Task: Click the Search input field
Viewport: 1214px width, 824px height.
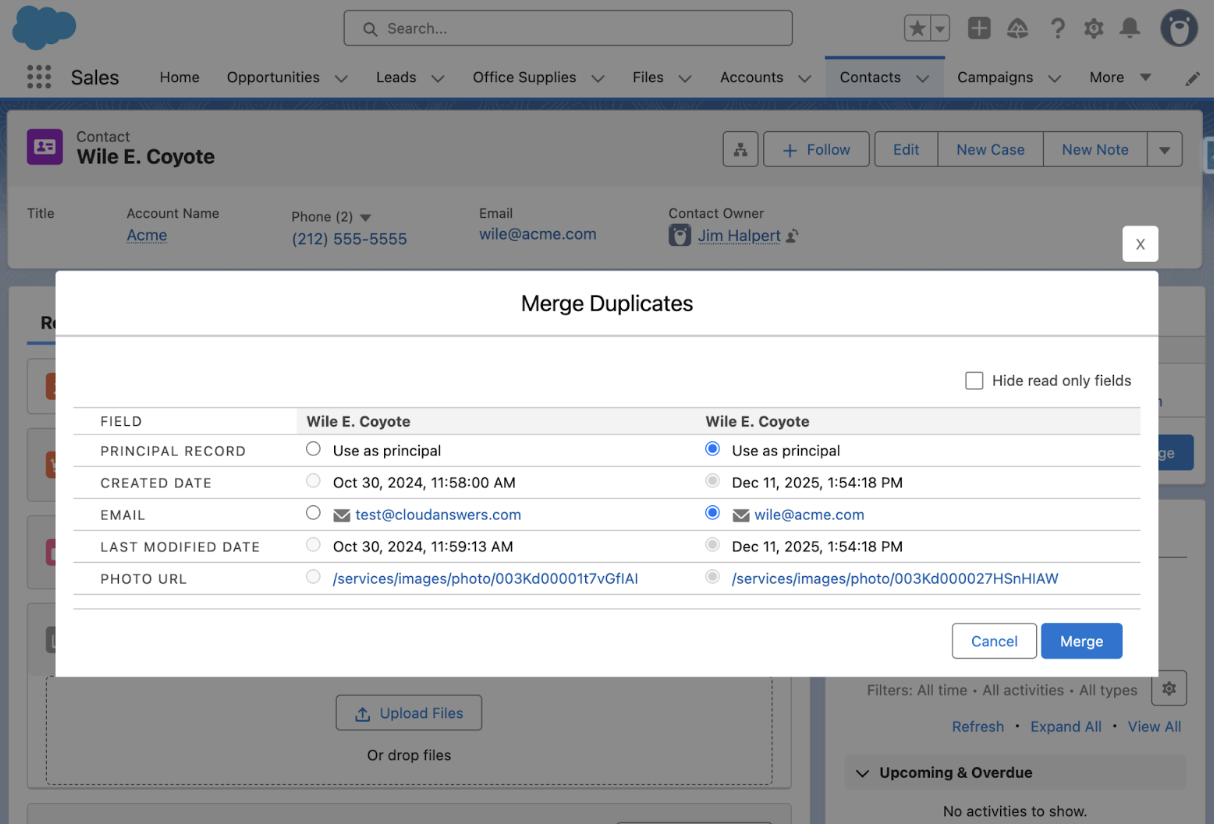Action: tap(568, 29)
